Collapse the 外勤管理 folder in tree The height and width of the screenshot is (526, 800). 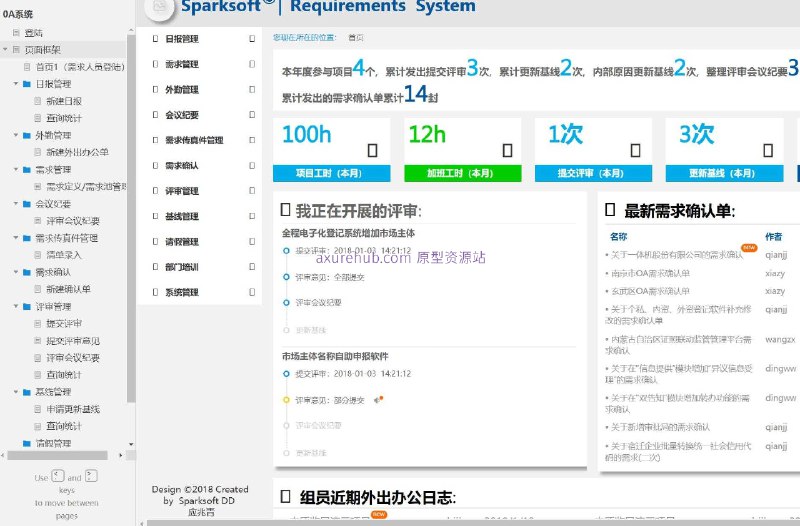(x=16, y=135)
